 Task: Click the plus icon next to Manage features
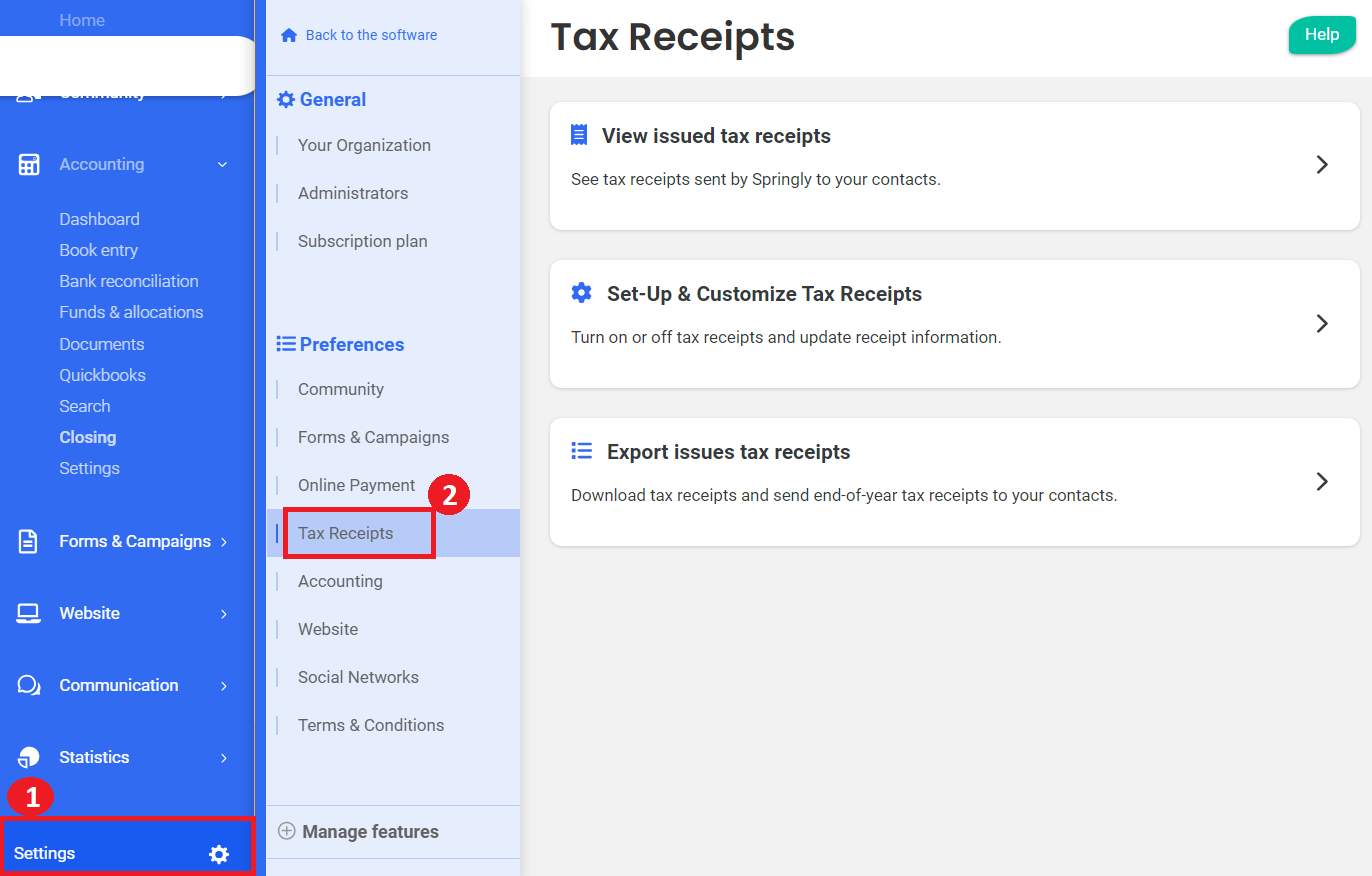point(287,832)
